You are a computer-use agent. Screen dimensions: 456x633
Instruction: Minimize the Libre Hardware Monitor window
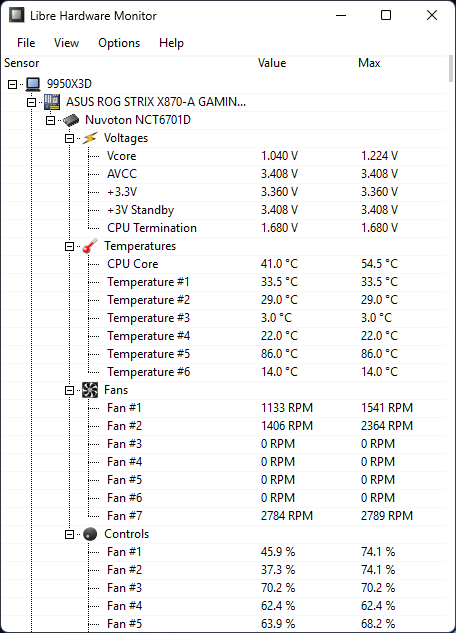[x=341, y=15]
